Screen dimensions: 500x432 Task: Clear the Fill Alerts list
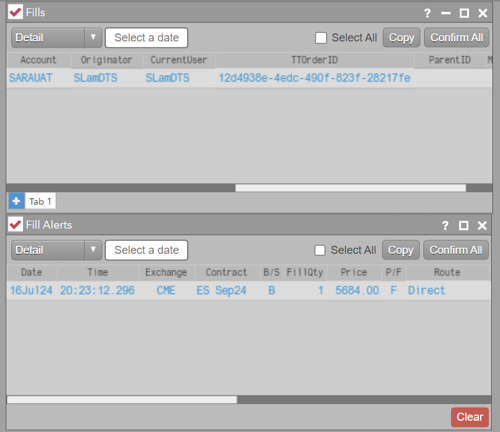pyautogui.click(x=470, y=417)
